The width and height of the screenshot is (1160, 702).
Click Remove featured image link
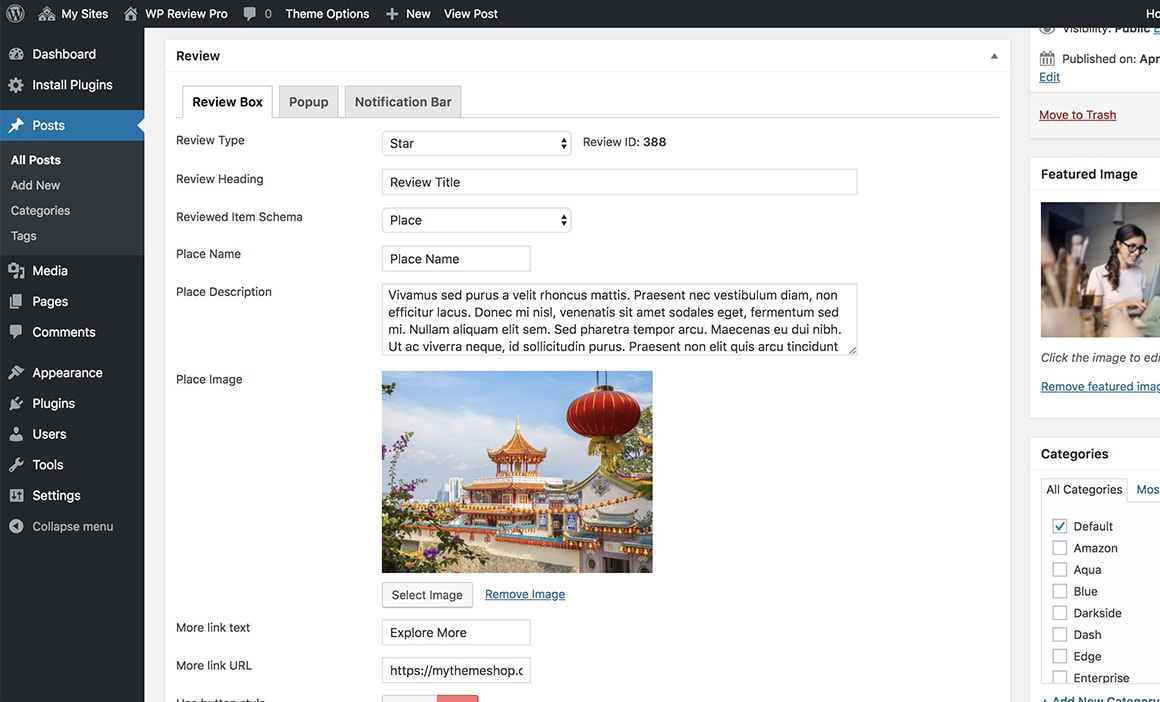(x=1100, y=386)
